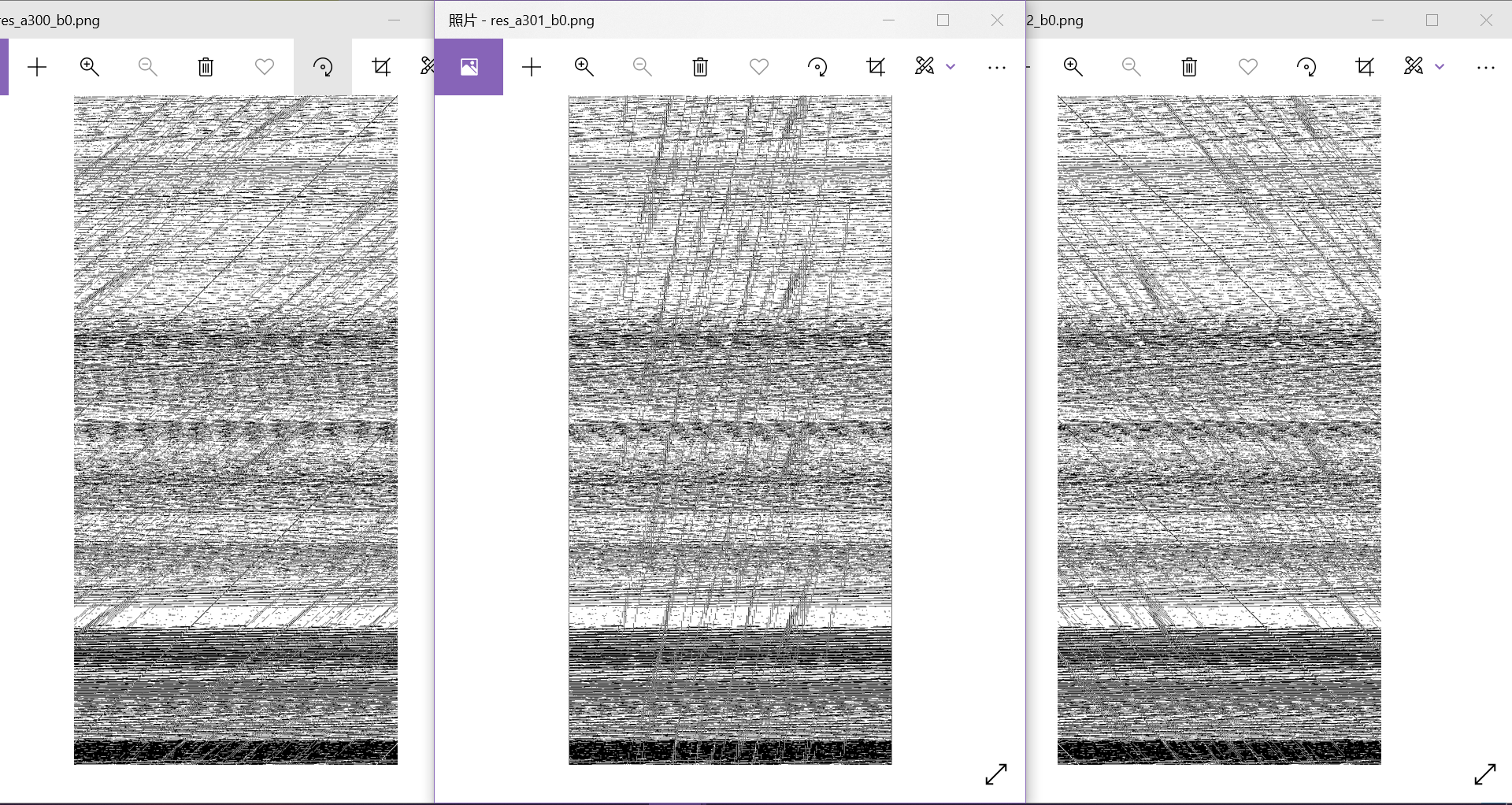
Task: Crop the res_a301_b0.png image
Action: click(x=876, y=67)
